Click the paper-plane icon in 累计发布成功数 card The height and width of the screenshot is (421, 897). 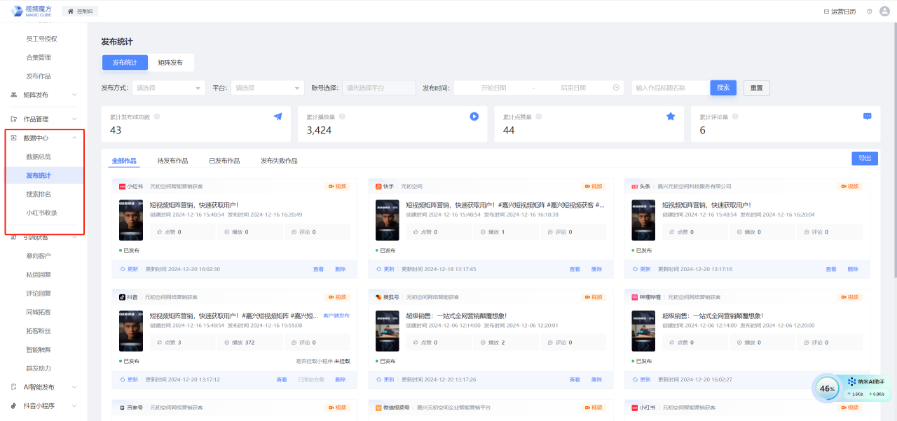(x=278, y=116)
